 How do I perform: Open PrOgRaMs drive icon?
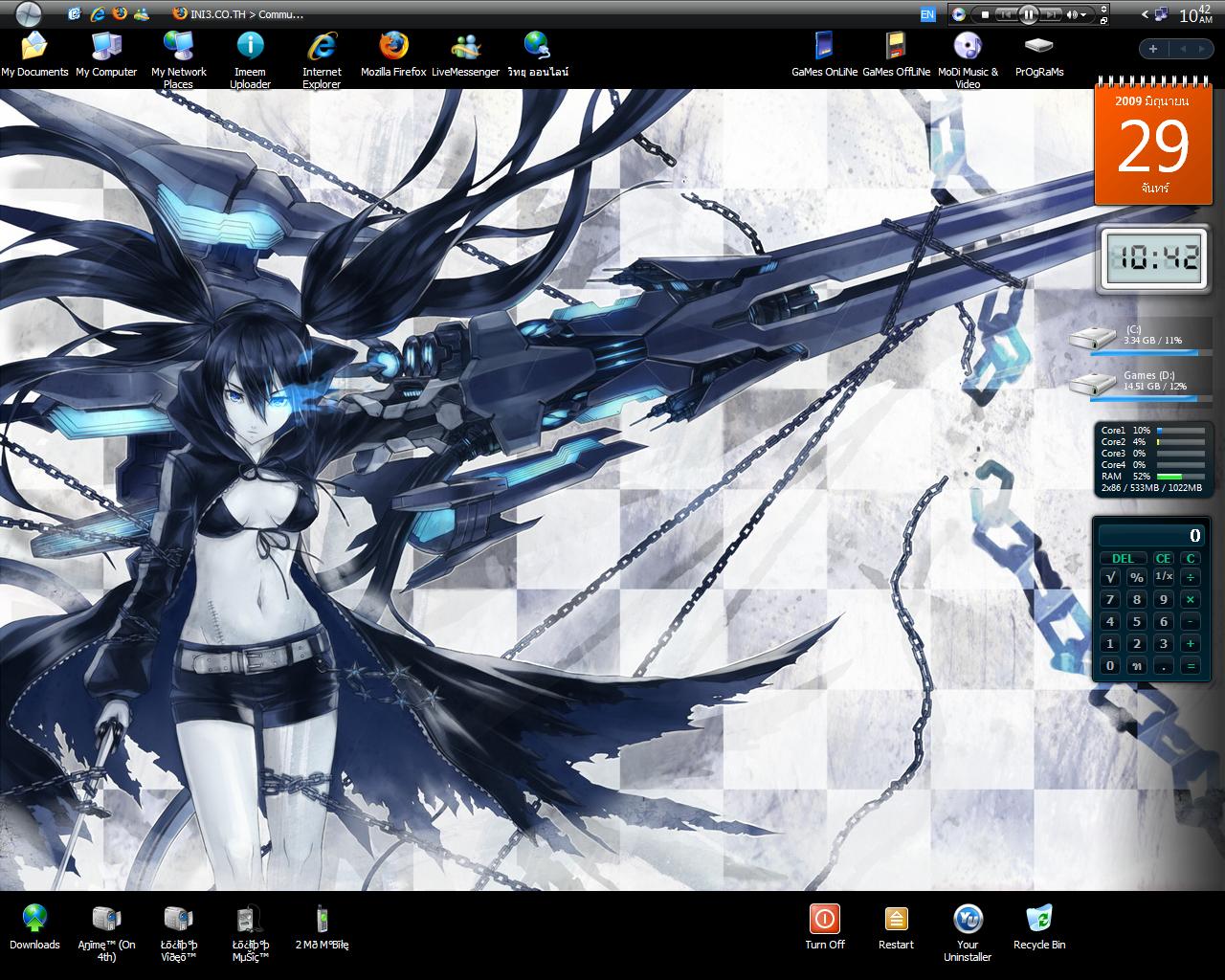1039,55
